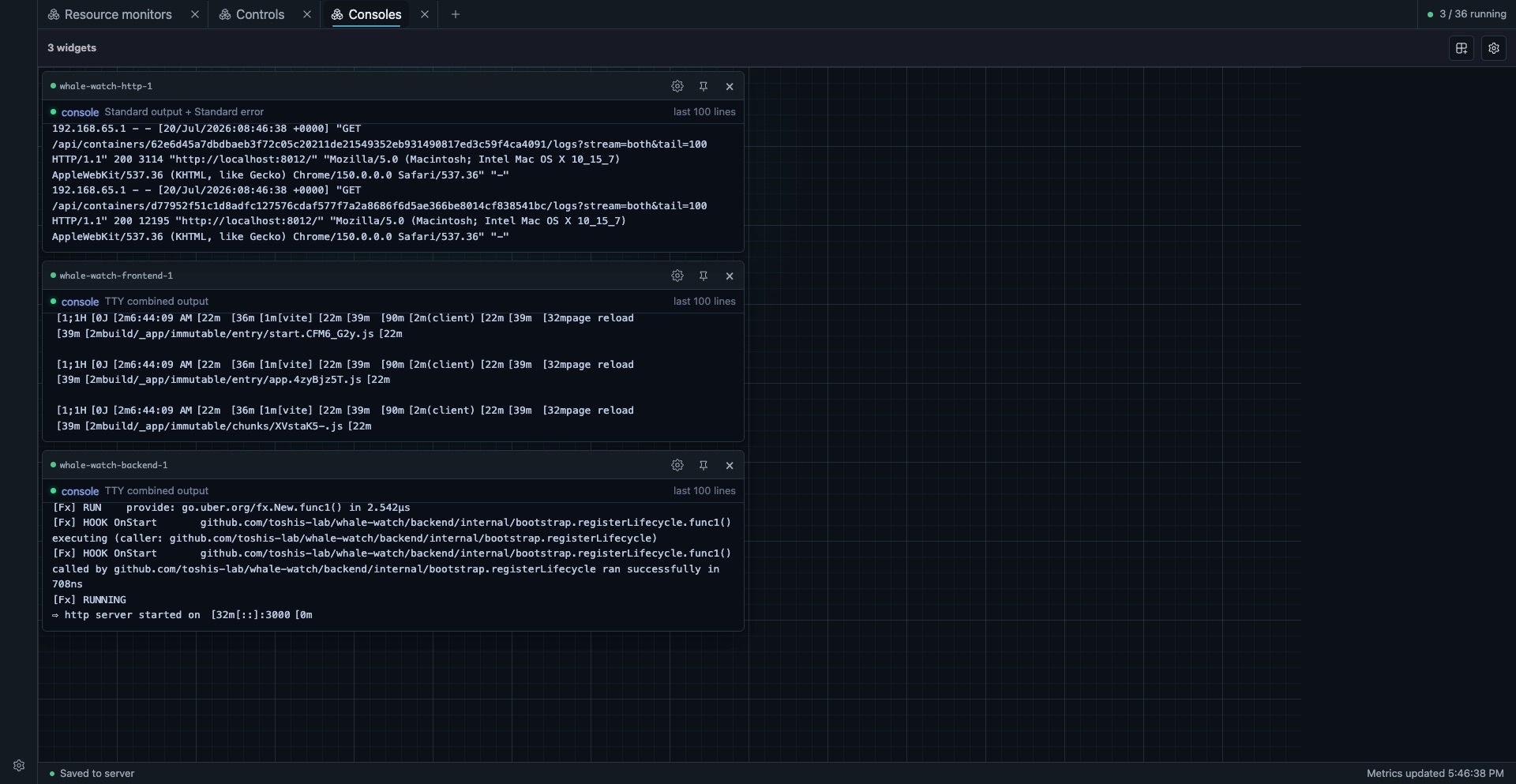Viewport: 1516px width, 784px height.
Task: Remove the whale-watch-backend-1 widget
Action: pyautogui.click(x=730, y=465)
